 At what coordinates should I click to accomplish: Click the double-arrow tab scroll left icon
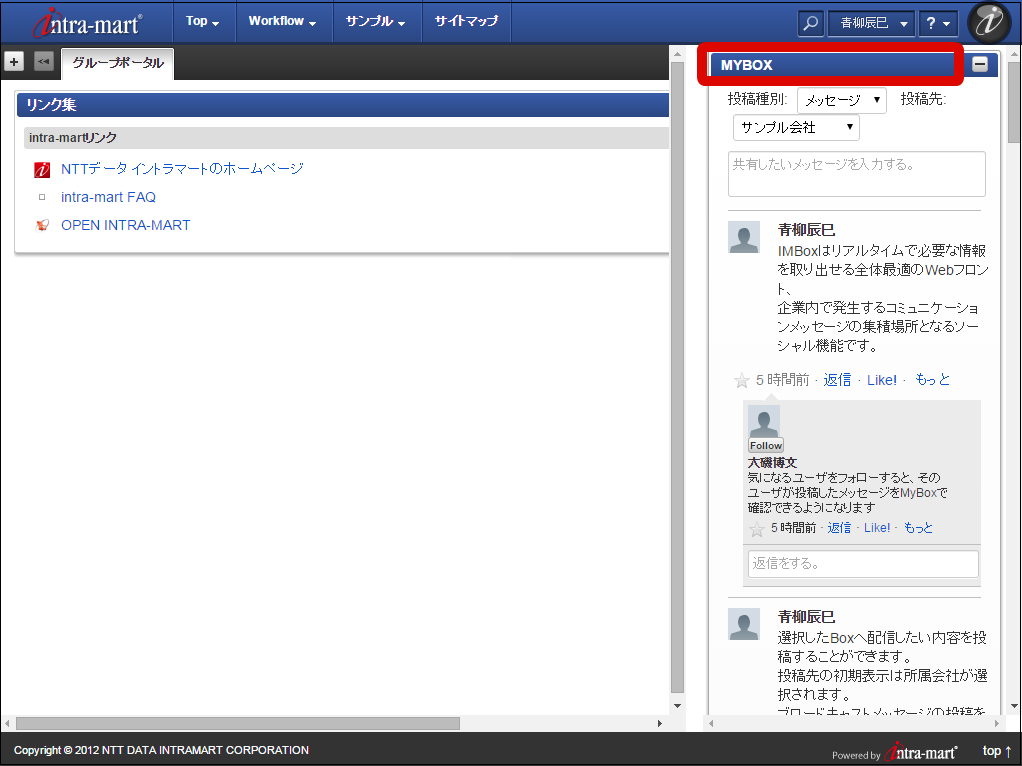point(43,62)
